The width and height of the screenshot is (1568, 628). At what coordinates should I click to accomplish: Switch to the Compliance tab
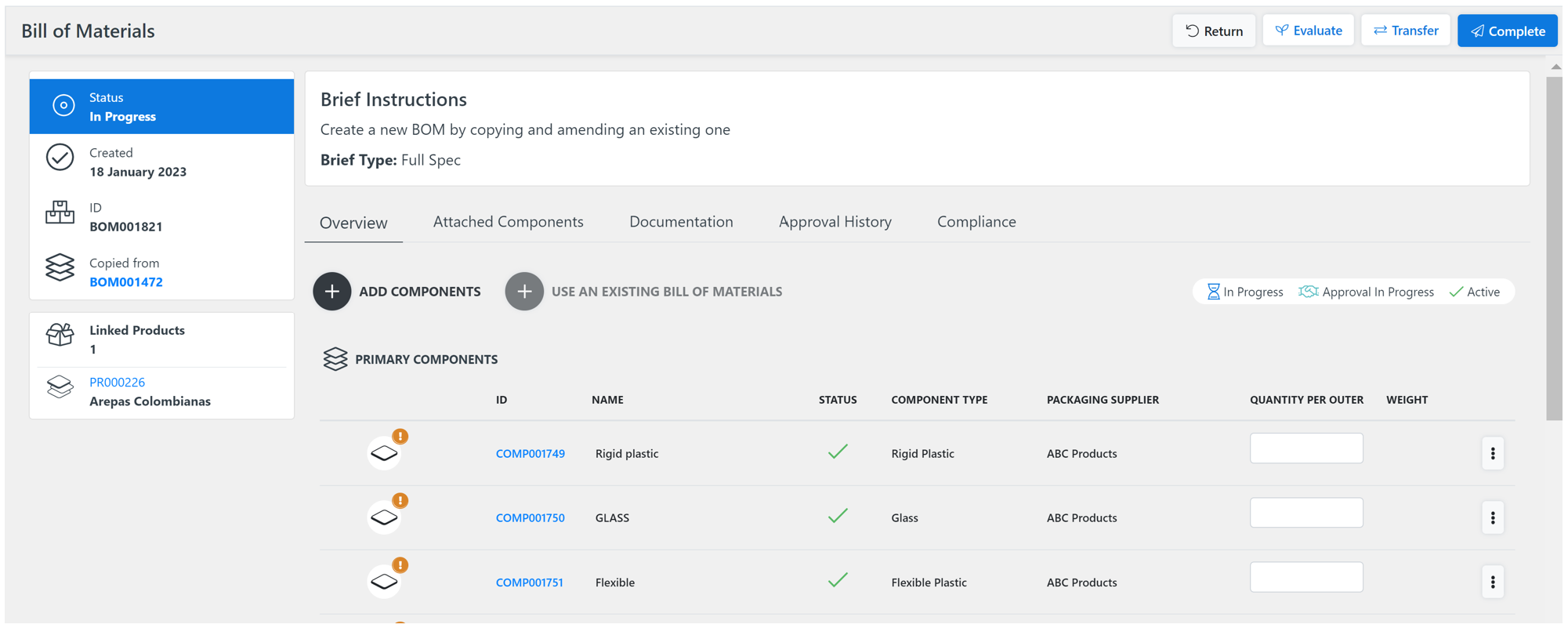[x=976, y=222]
